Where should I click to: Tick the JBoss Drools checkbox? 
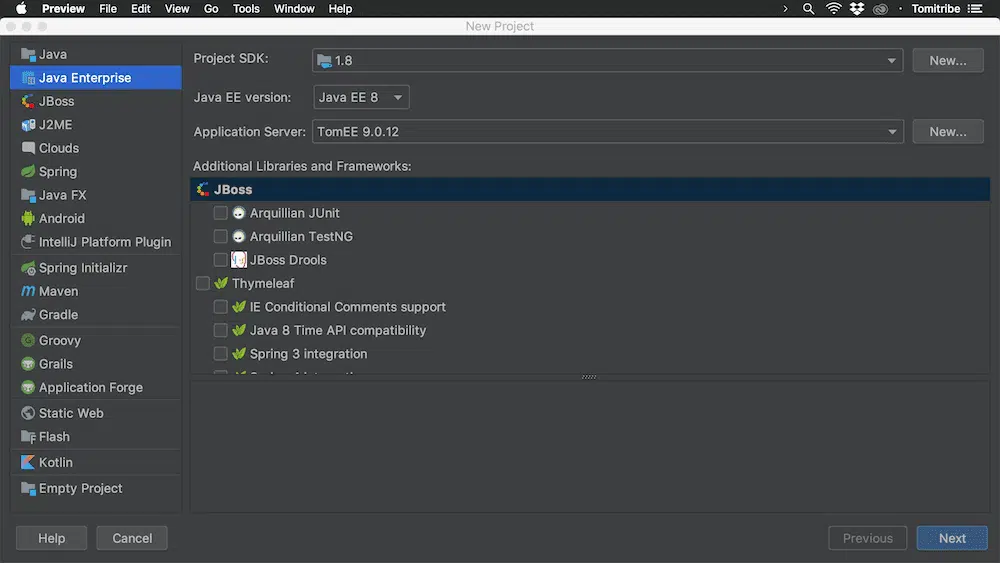coord(221,260)
